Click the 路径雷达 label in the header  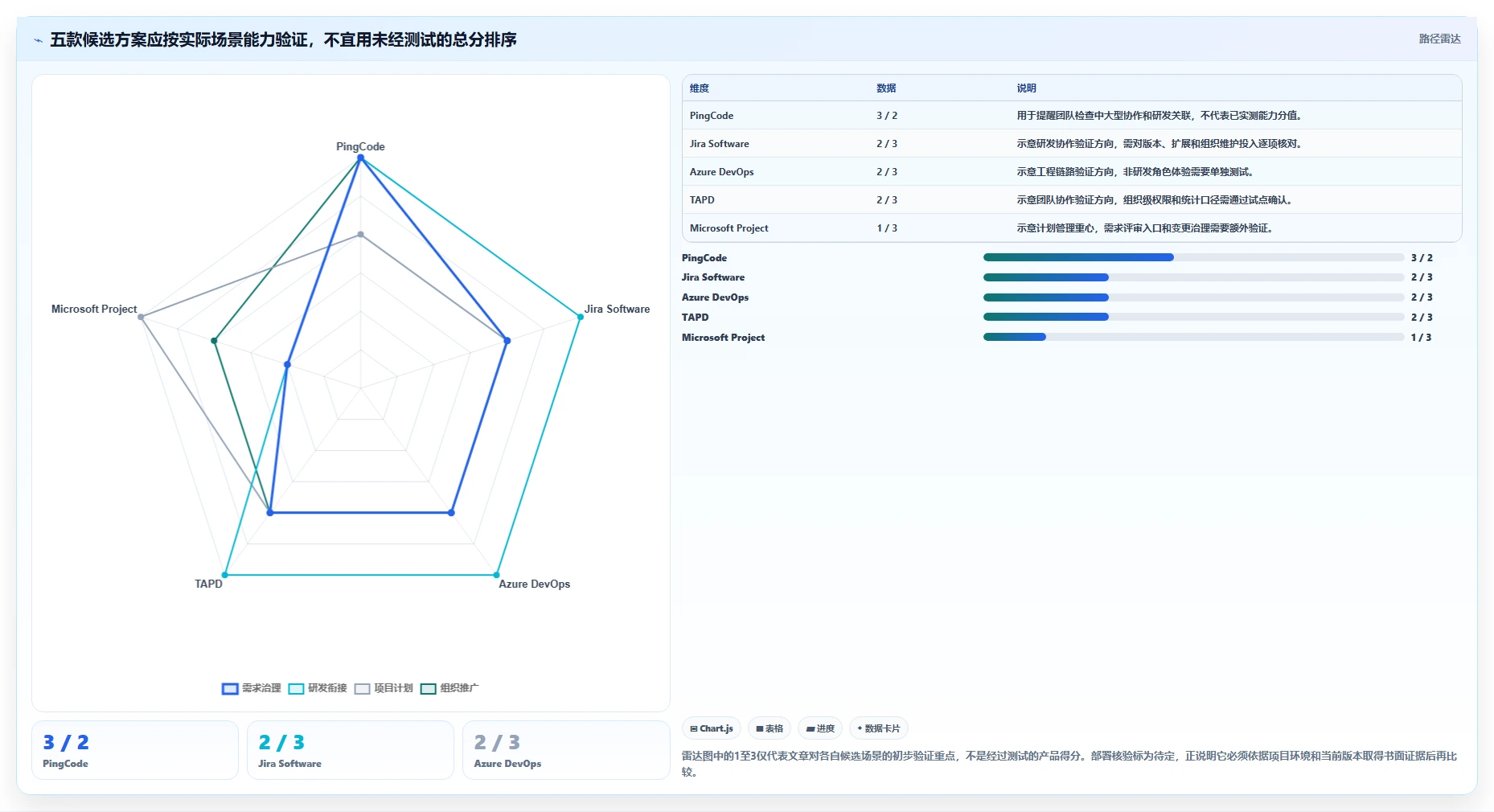click(1439, 39)
